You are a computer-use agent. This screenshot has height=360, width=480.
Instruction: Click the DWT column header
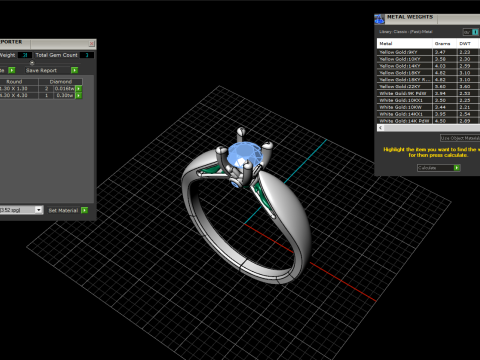pyautogui.click(x=468, y=43)
